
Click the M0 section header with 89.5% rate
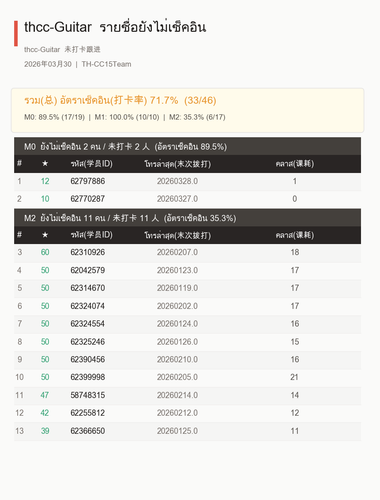pos(187,146)
